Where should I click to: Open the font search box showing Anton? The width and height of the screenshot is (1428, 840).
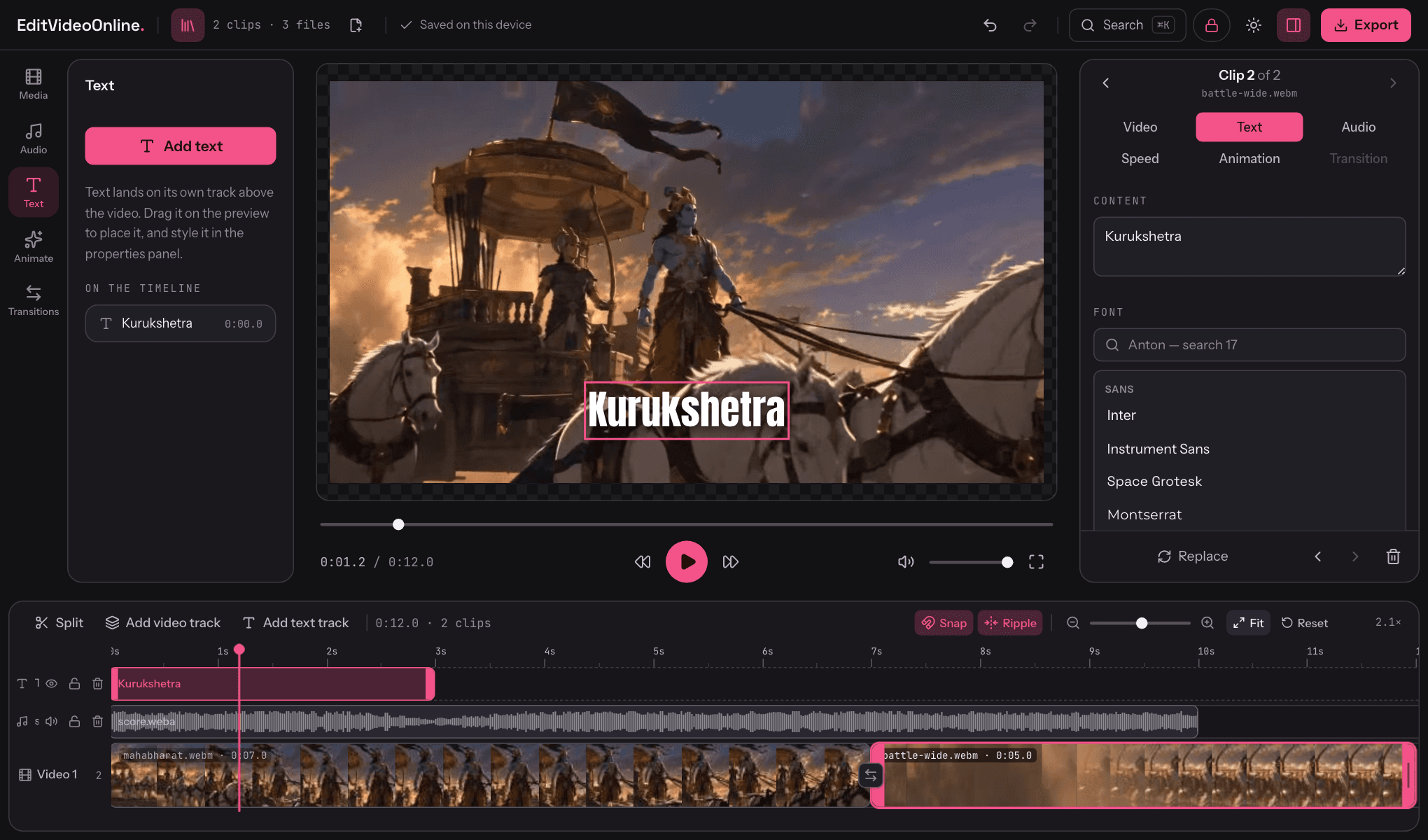coord(1249,344)
